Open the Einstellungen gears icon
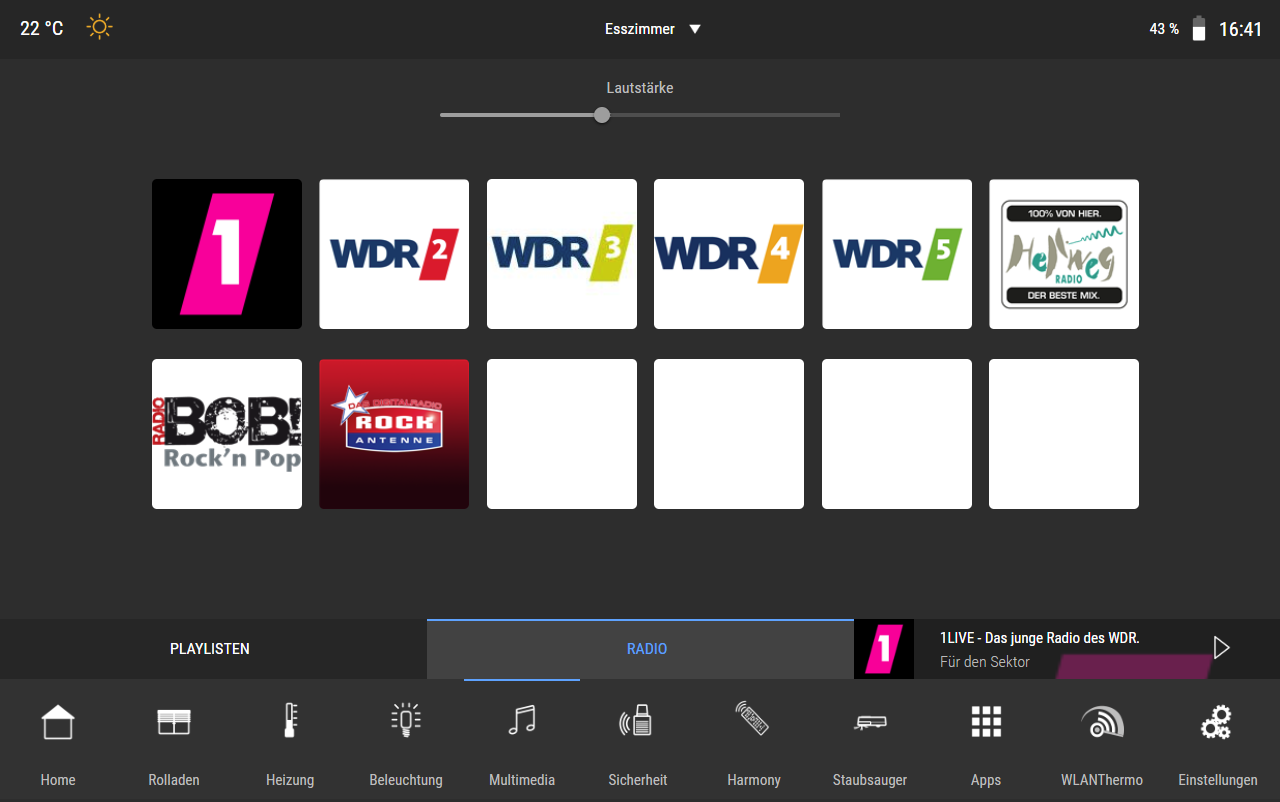The width and height of the screenshot is (1280, 802). click(x=1217, y=722)
